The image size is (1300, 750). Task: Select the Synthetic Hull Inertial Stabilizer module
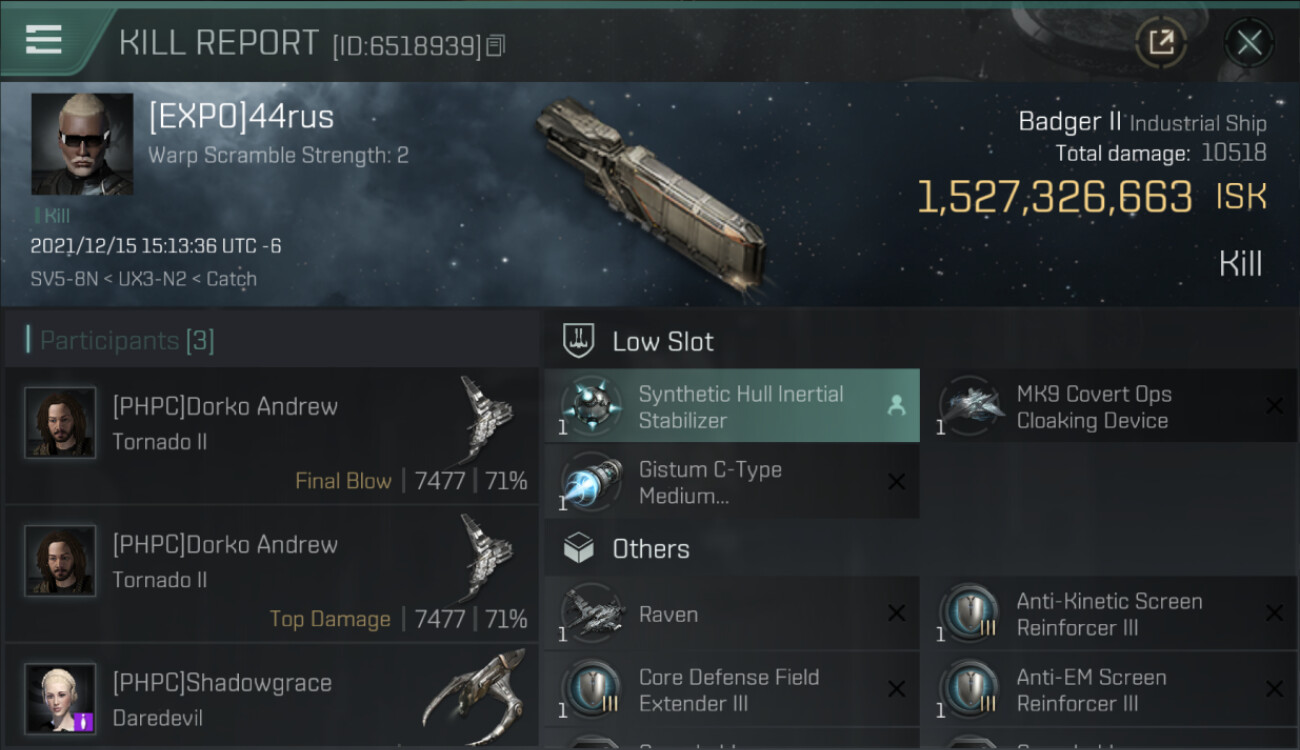pyautogui.click(x=732, y=406)
